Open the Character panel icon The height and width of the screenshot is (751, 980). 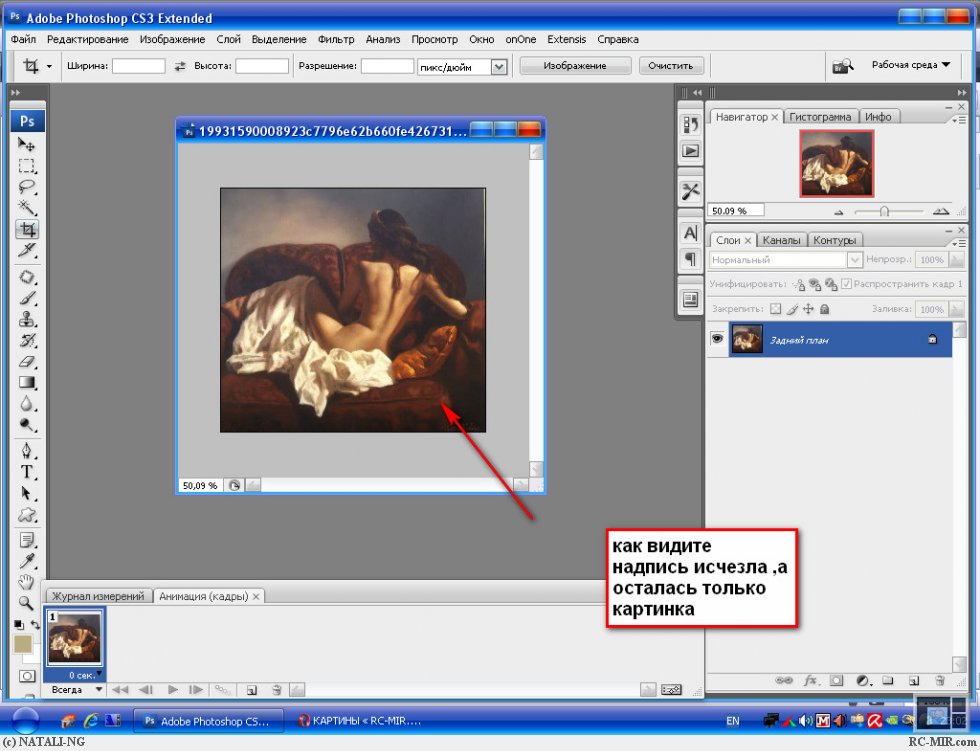[690, 234]
